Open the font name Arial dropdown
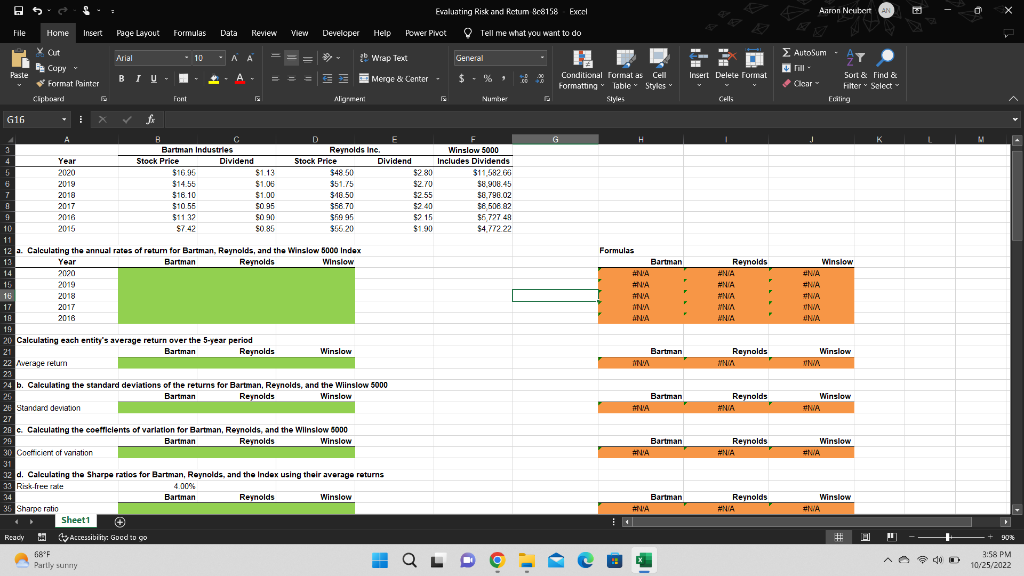 click(186, 58)
